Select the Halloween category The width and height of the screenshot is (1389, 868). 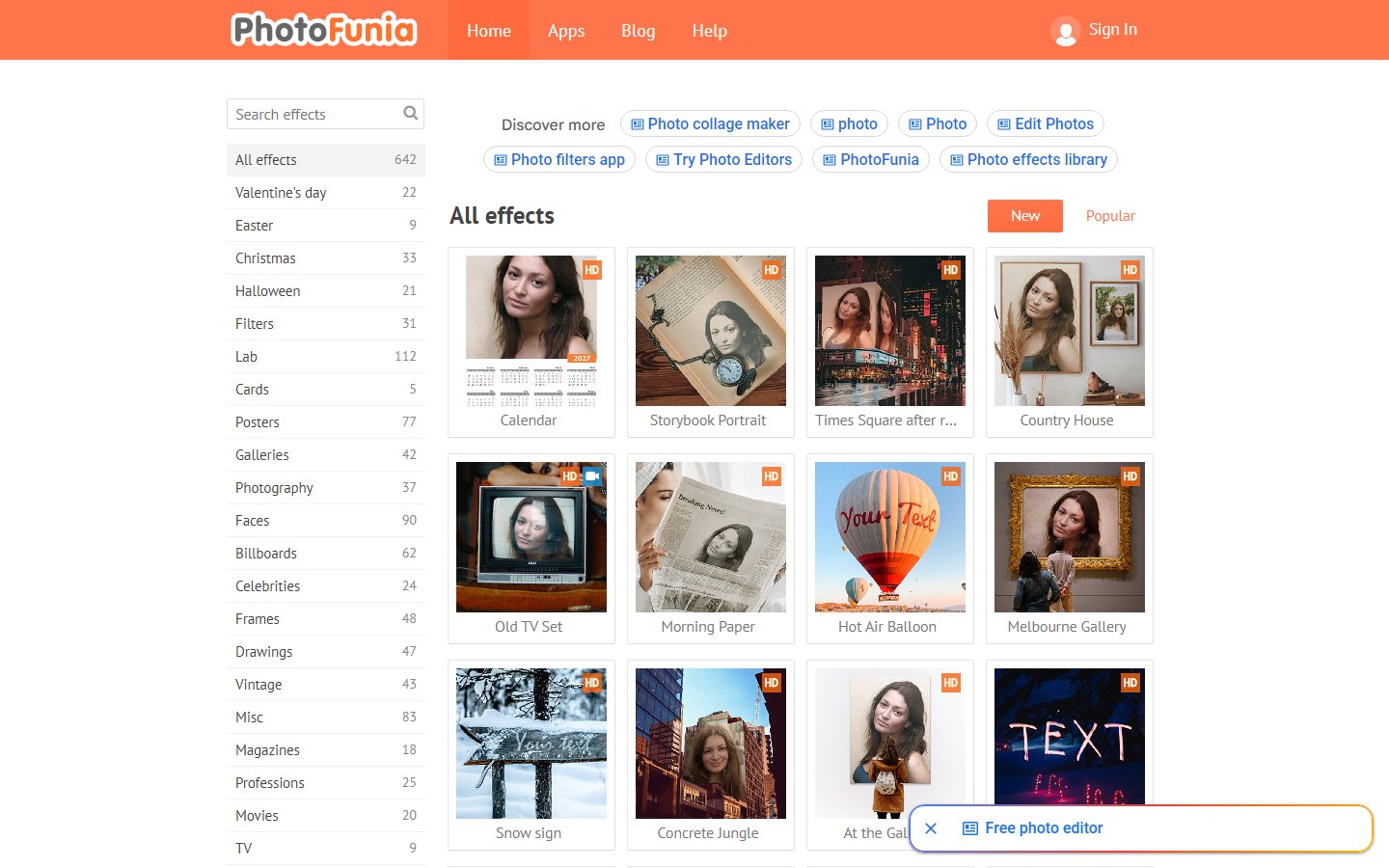(326, 291)
